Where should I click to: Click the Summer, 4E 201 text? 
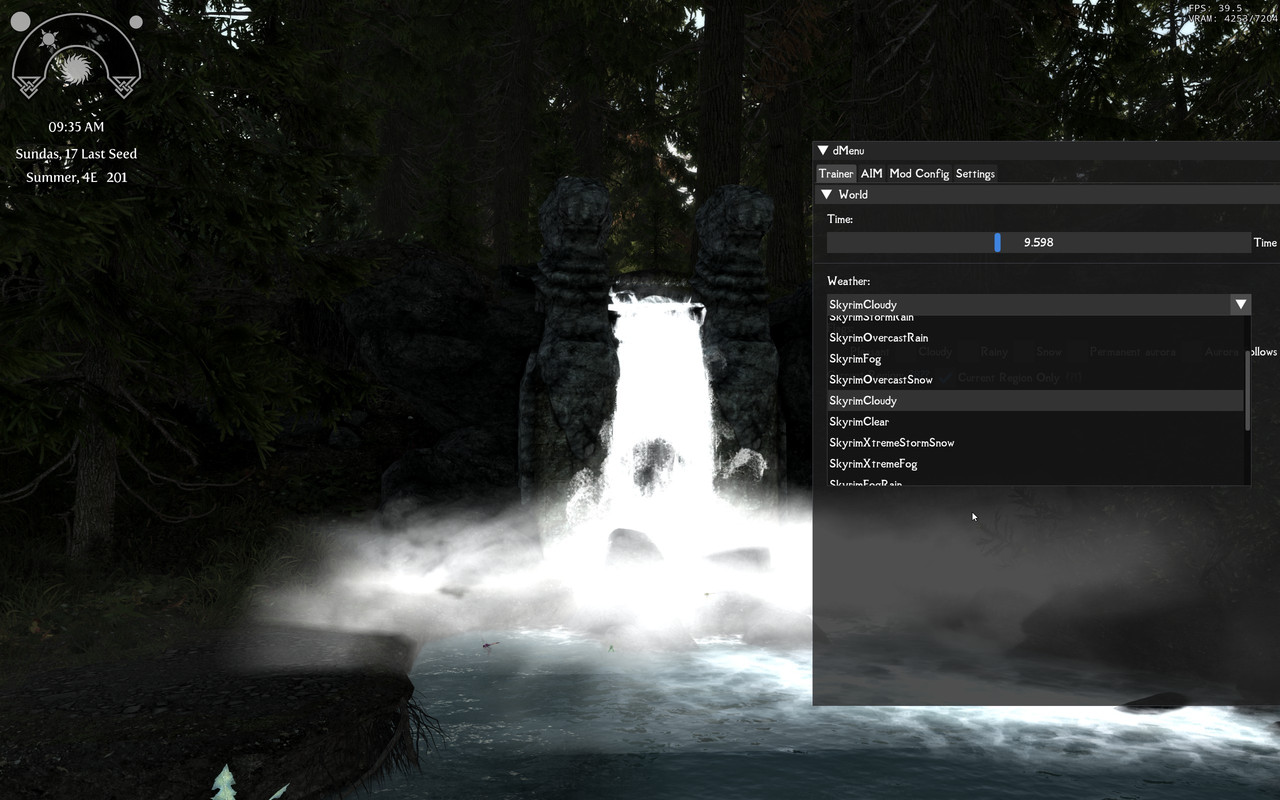coord(76,178)
